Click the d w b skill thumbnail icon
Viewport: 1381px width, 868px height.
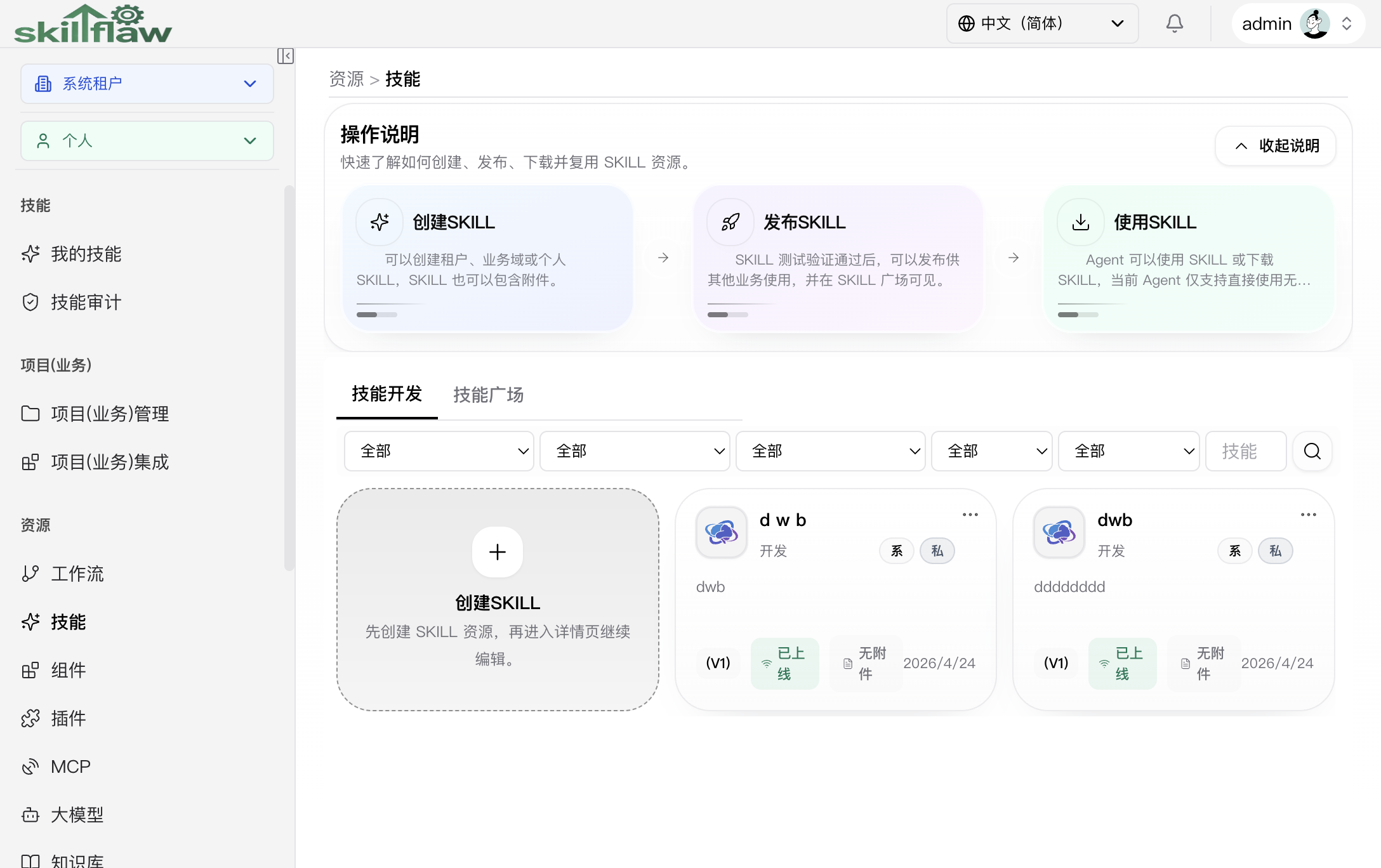tap(722, 532)
